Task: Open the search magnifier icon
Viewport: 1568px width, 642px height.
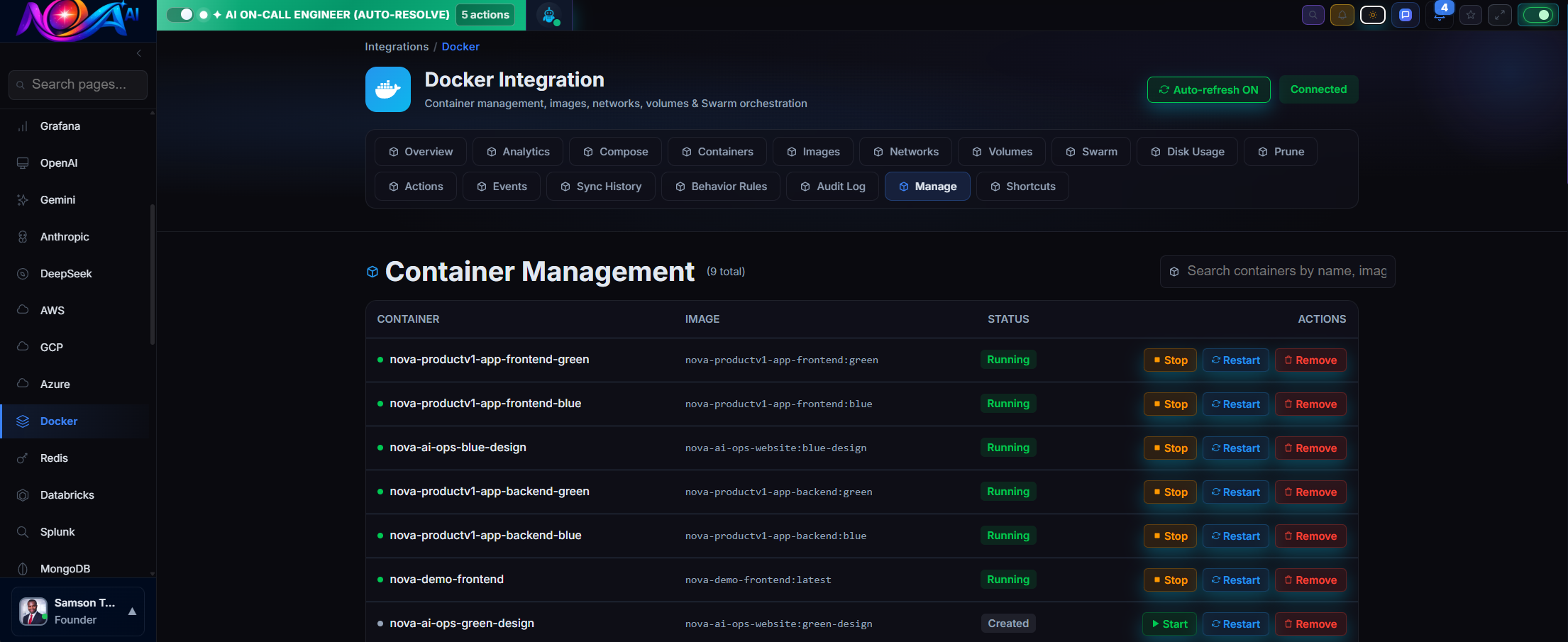Action: (x=1313, y=14)
